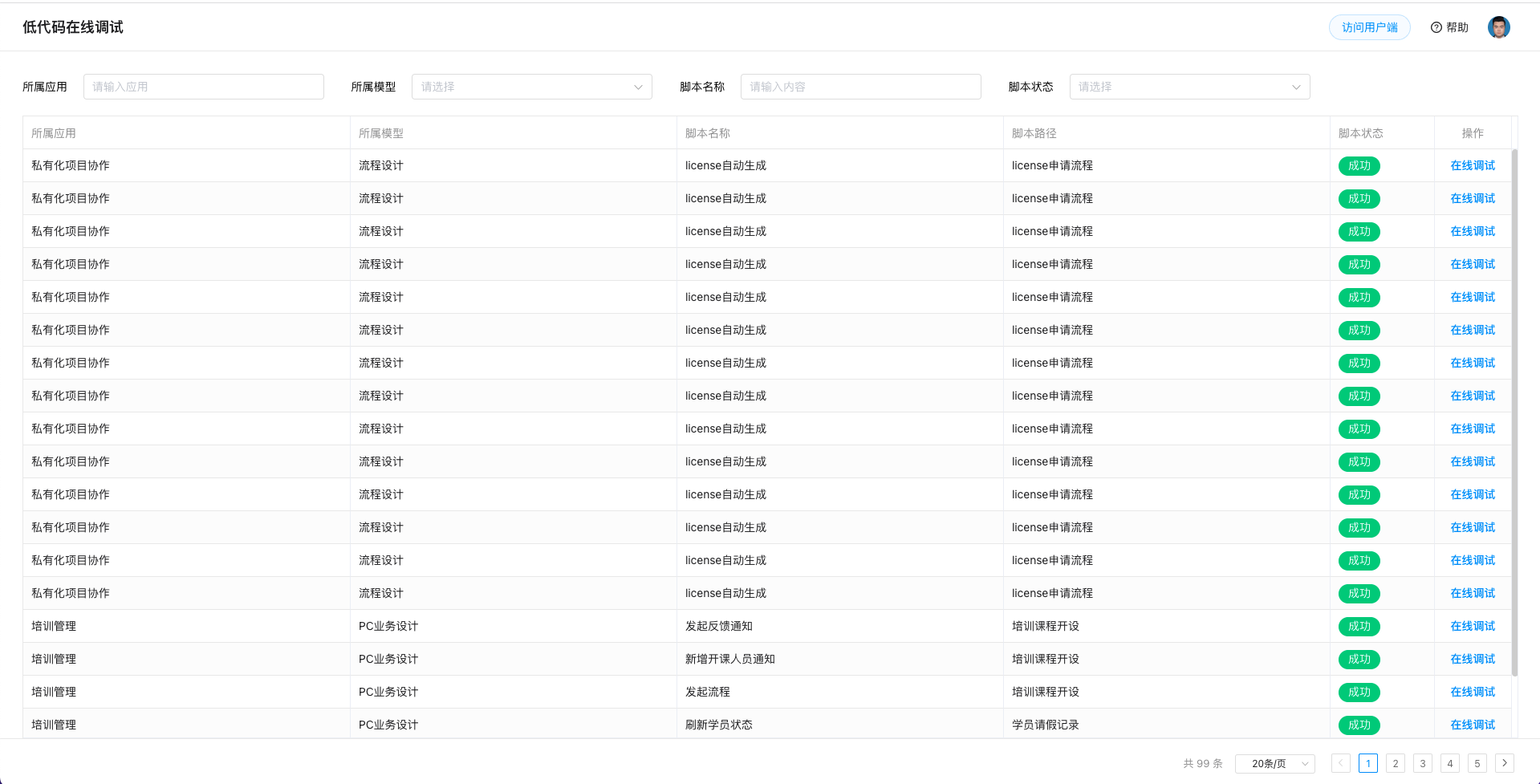The image size is (1540, 784).
Task: Click the 脚本路径 column header
Action: tap(1034, 133)
